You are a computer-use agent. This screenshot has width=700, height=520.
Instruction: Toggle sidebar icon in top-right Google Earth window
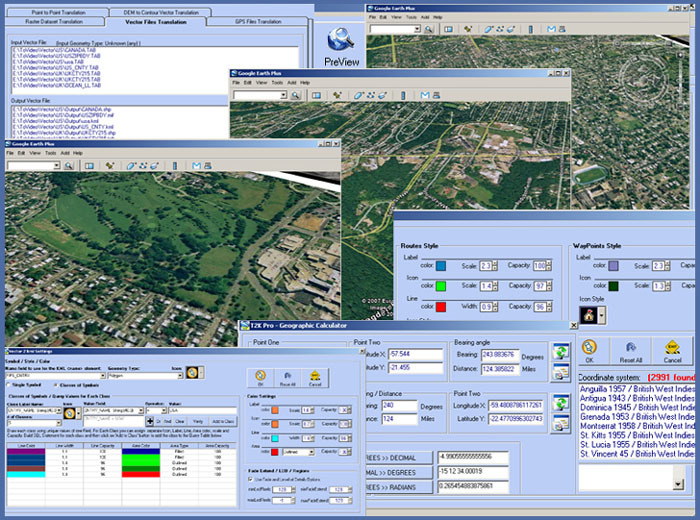click(x=448, y=29)
